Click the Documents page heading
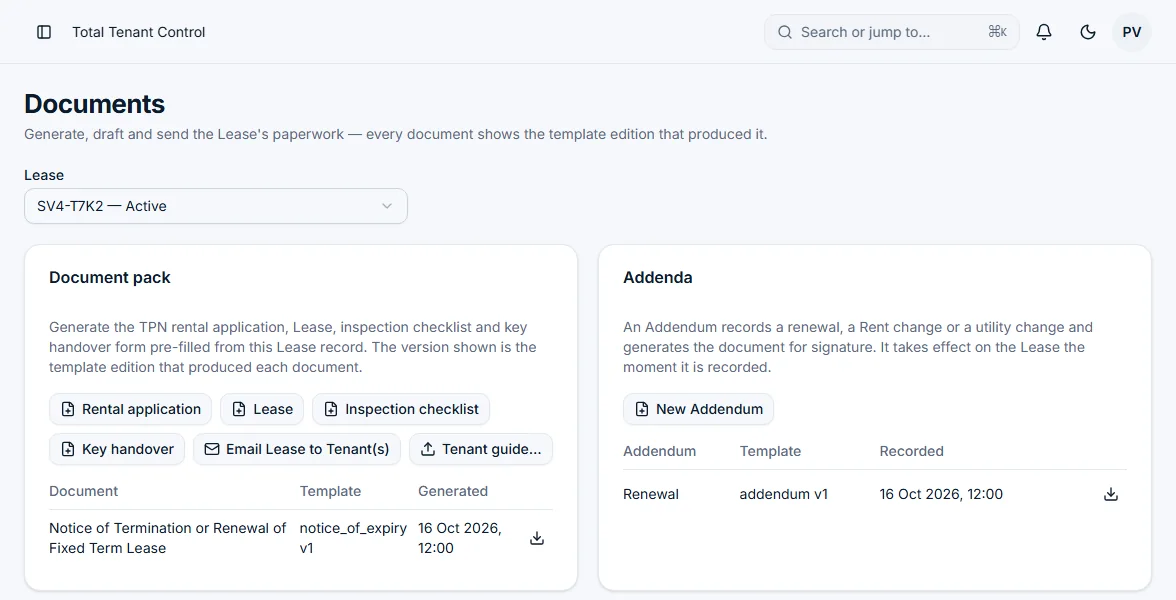Viewport: 1176px width, 600px height. [x=94, y=104]
